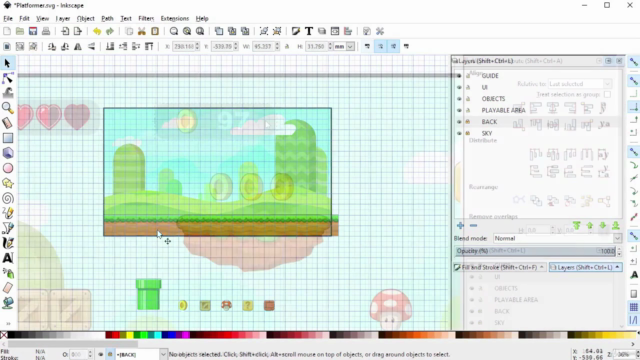Raise layer one step button
Viewport: 640px width, 360px height.
click(589, 225)
